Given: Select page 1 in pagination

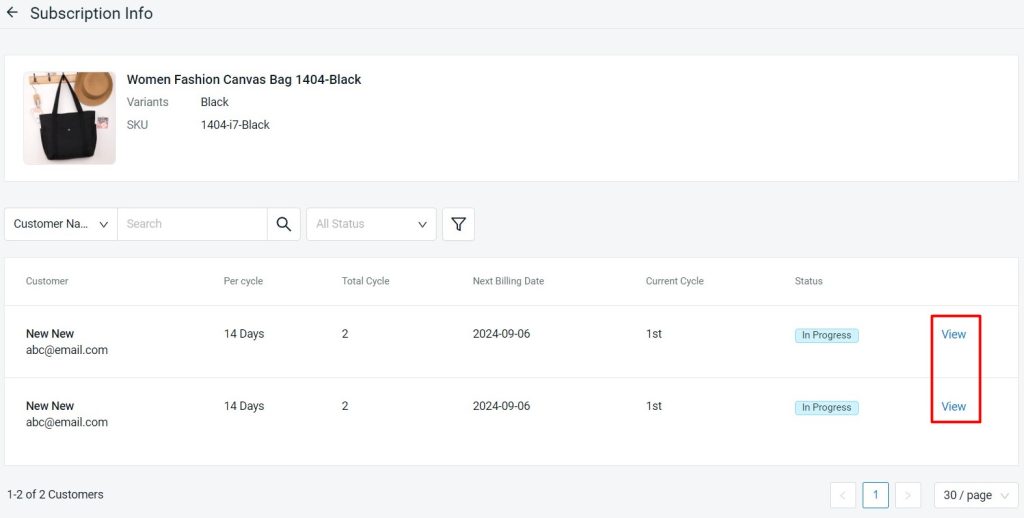Looking at the screenshot, I should [875, 495].
